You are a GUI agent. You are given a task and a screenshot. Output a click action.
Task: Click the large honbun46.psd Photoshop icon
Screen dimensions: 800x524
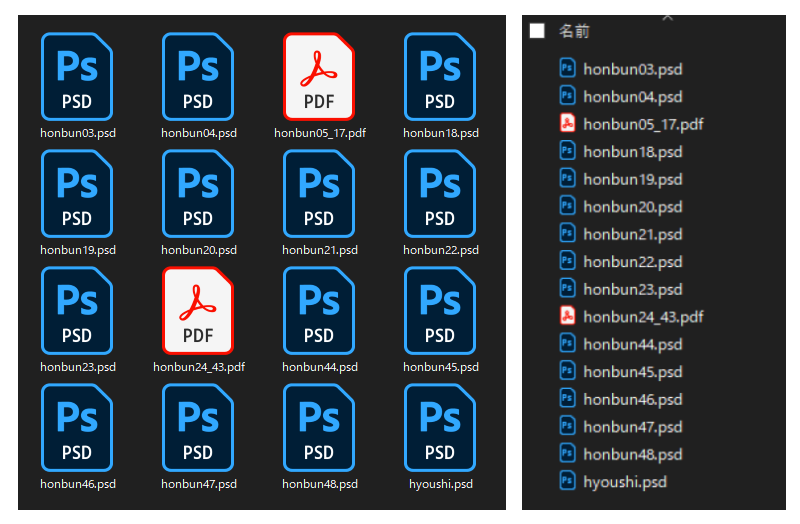click(x=77, y=427)
